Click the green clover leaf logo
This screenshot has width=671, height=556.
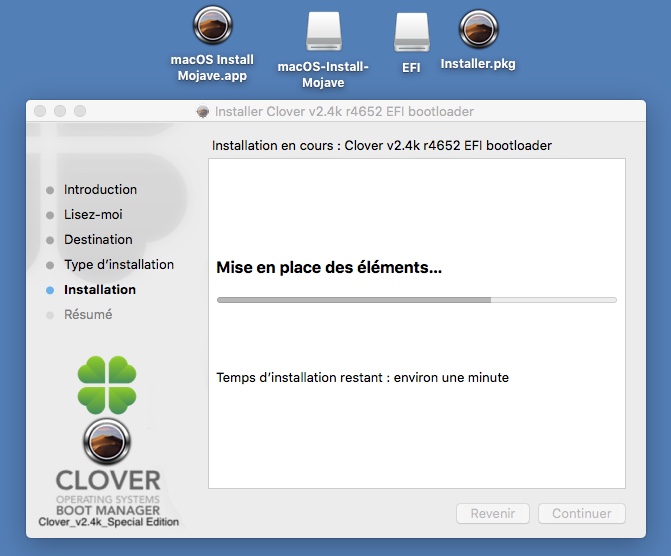tap(107, 385)
